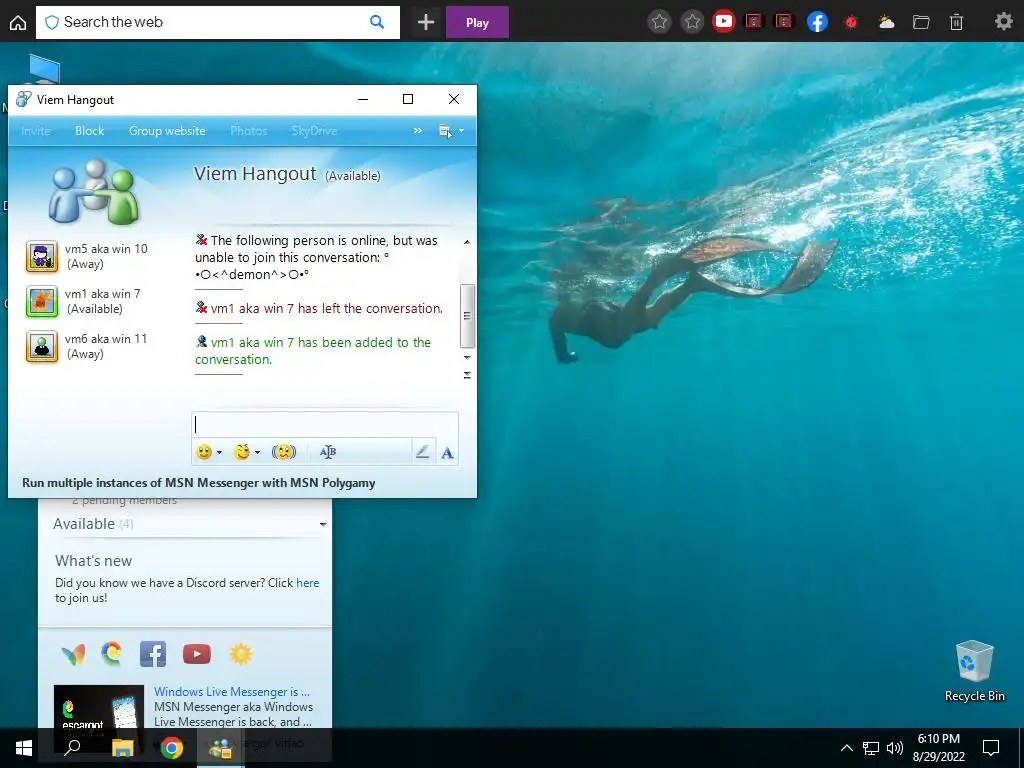
Task: Collapse the Available contacts group arrow
Action: click(323, 524)
